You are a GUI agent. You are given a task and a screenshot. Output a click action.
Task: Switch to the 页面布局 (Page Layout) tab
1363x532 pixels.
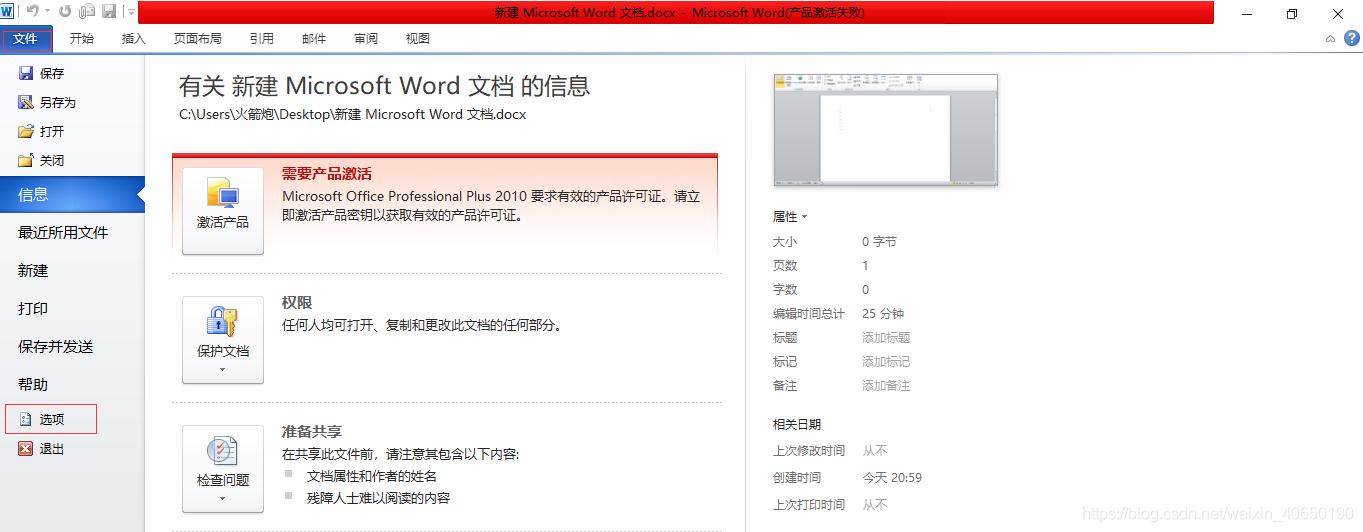tap(198, 39)
